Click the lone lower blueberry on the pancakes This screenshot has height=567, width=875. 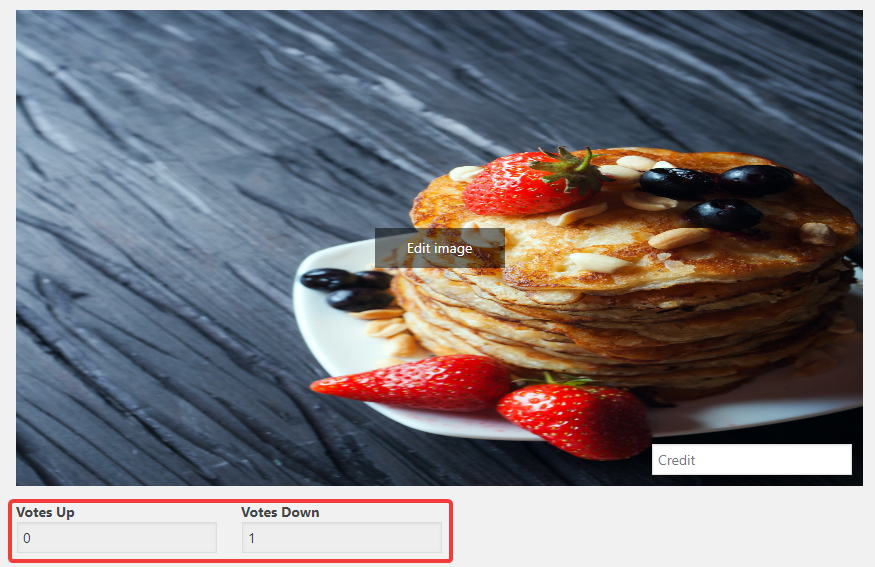click(x=724, y=215)
